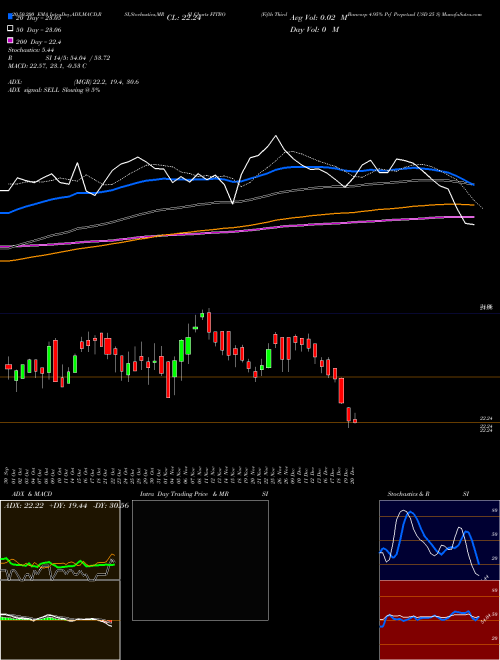Image resolution: width=500 pixels, height=660 pixels.
Task: Click the blue Stochastics chart panel
Action: click(x=439, y=540)
